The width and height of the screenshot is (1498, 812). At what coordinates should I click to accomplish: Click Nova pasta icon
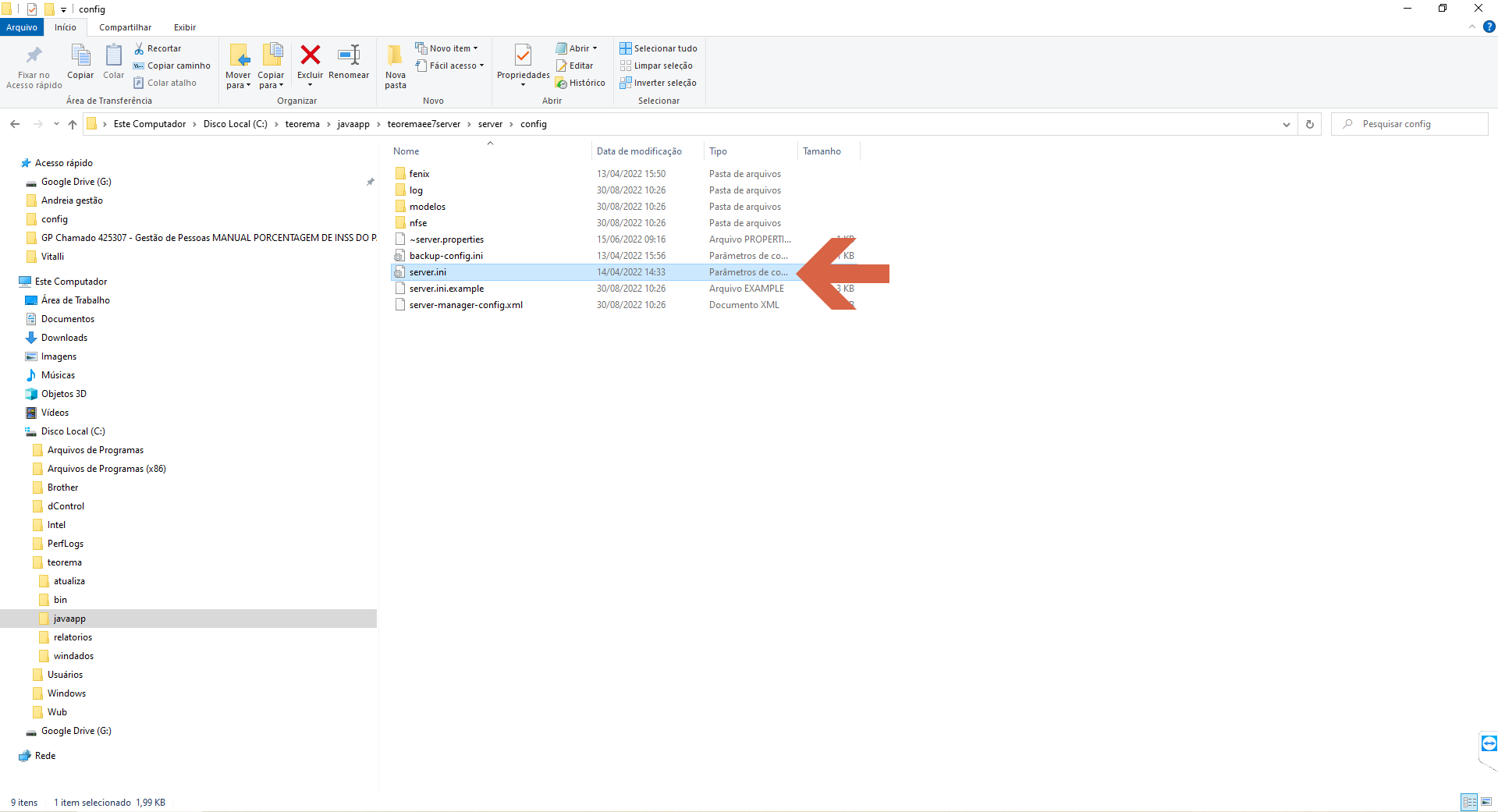396,55
